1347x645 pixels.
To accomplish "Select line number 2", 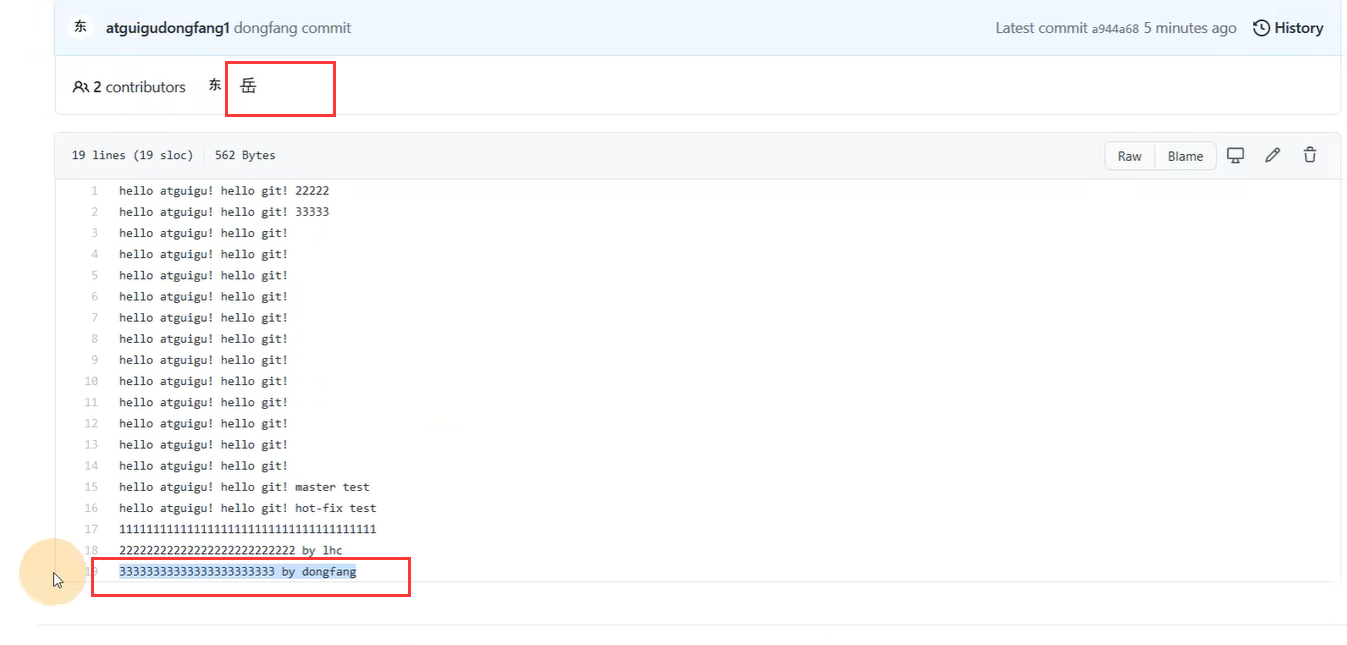I will [94, 211].
